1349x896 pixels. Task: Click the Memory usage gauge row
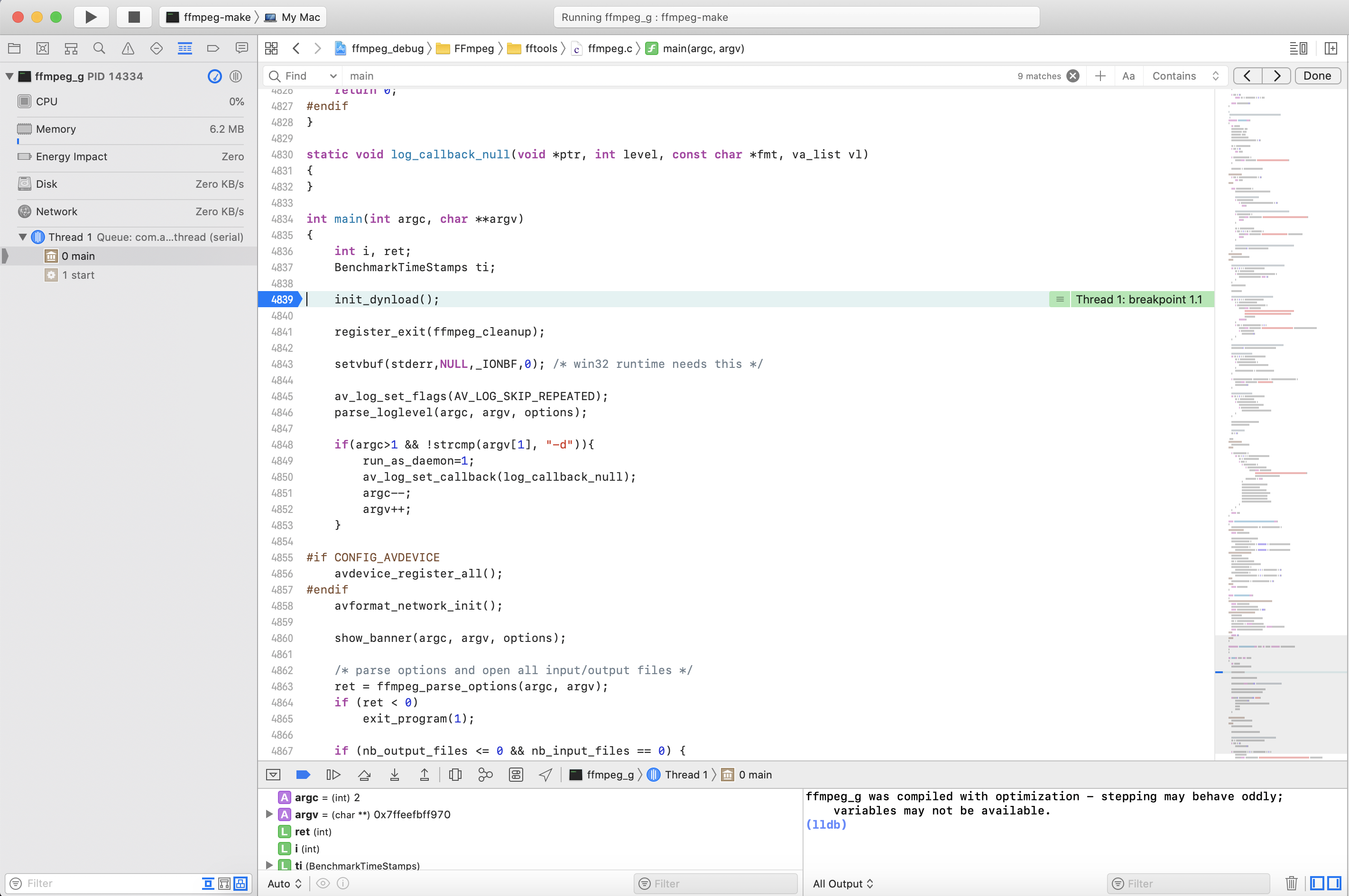click(x=130, y=129)
